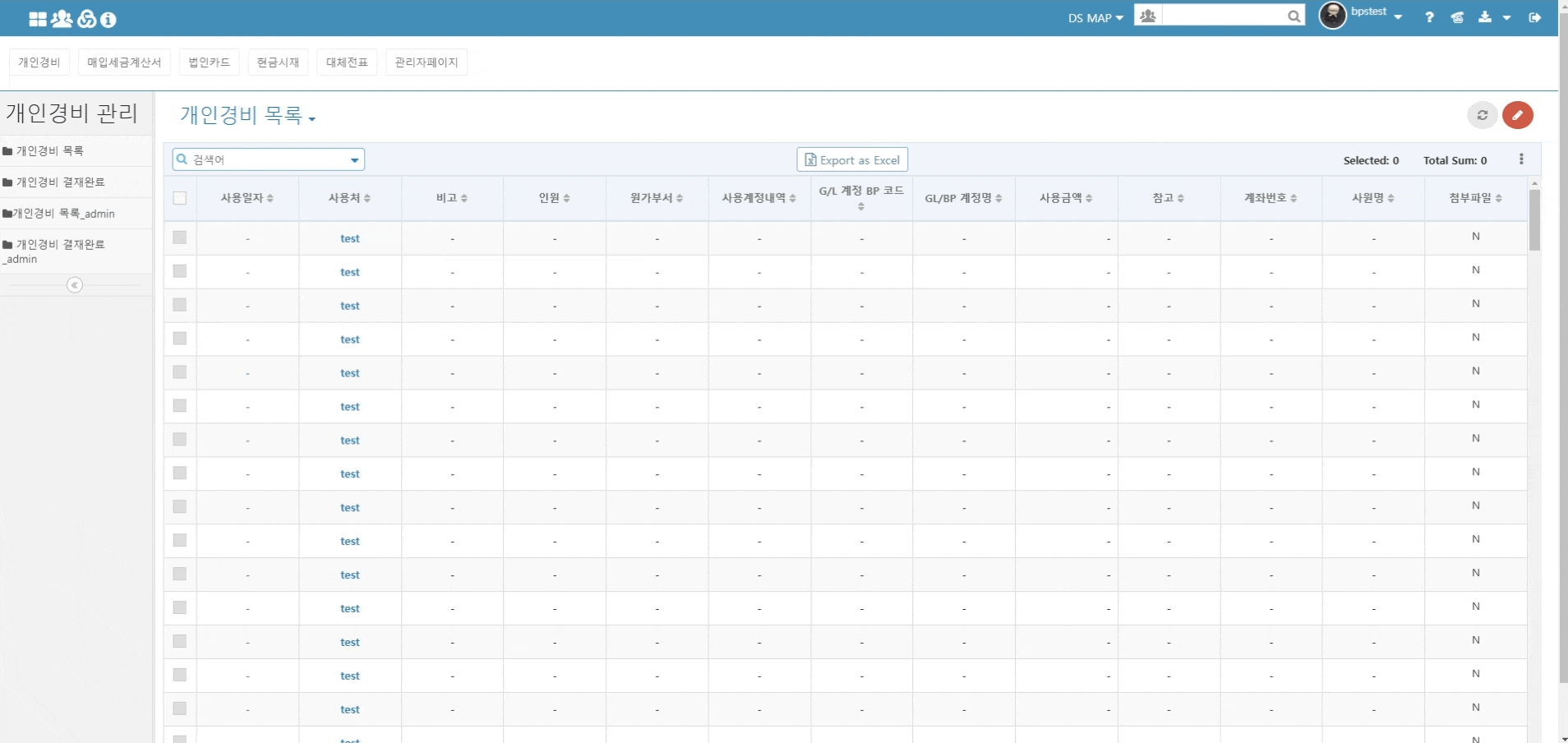Screen dimensions: 1568x743
Task: Click the Total Sum: 0 label
Action: 1455,160
